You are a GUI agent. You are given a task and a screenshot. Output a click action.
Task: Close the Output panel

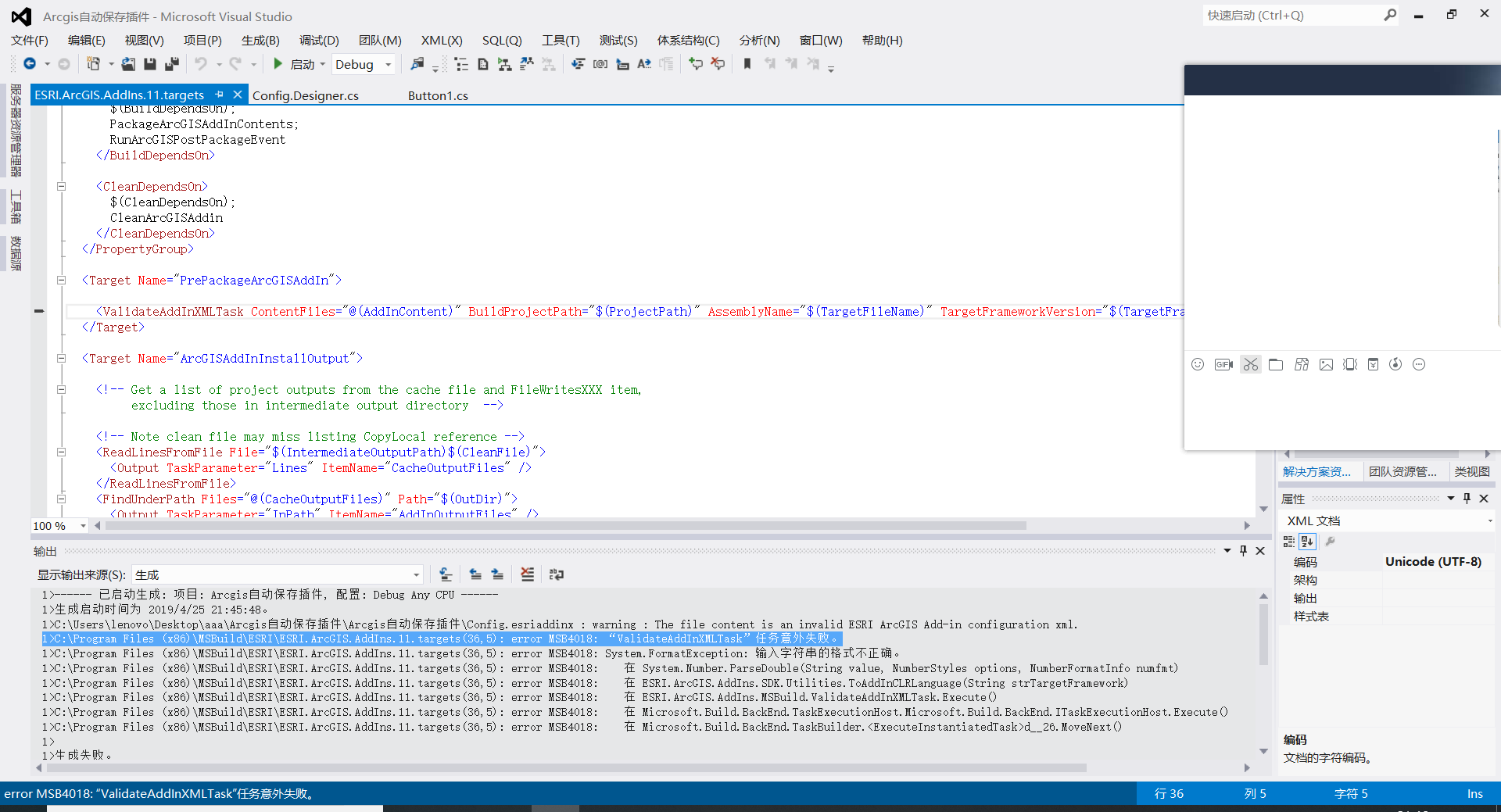tap(1260, 551)
